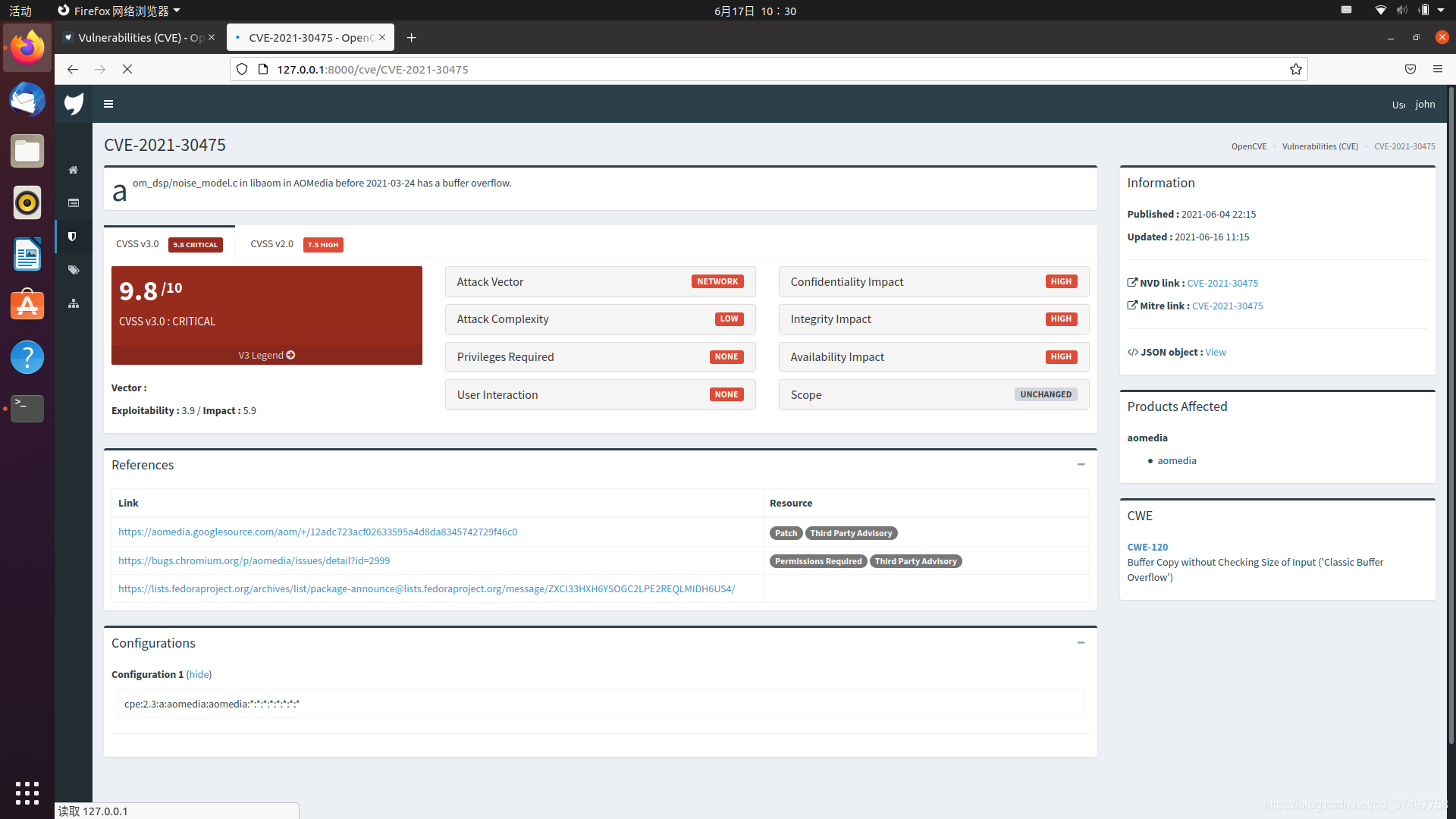Collapse the Configurations panel
This screenshot has height=819, width=1456.
pyautogui.click(x=1081, y=642)
